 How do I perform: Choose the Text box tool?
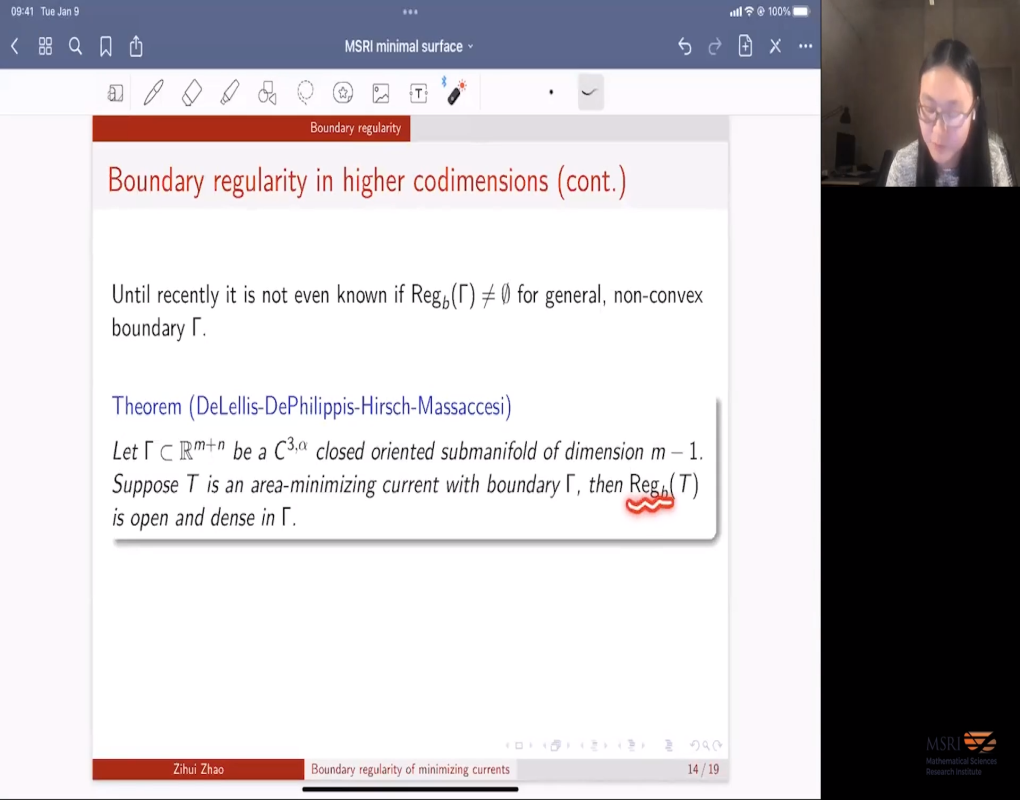tap(419, 93)
